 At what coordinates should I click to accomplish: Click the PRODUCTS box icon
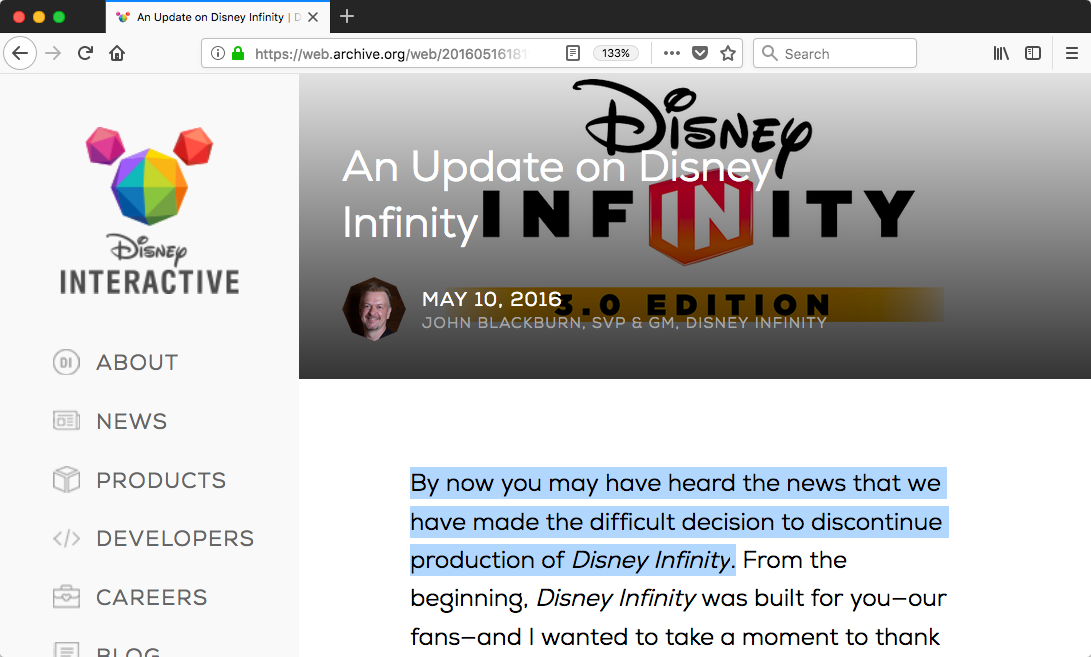(66, 480)
